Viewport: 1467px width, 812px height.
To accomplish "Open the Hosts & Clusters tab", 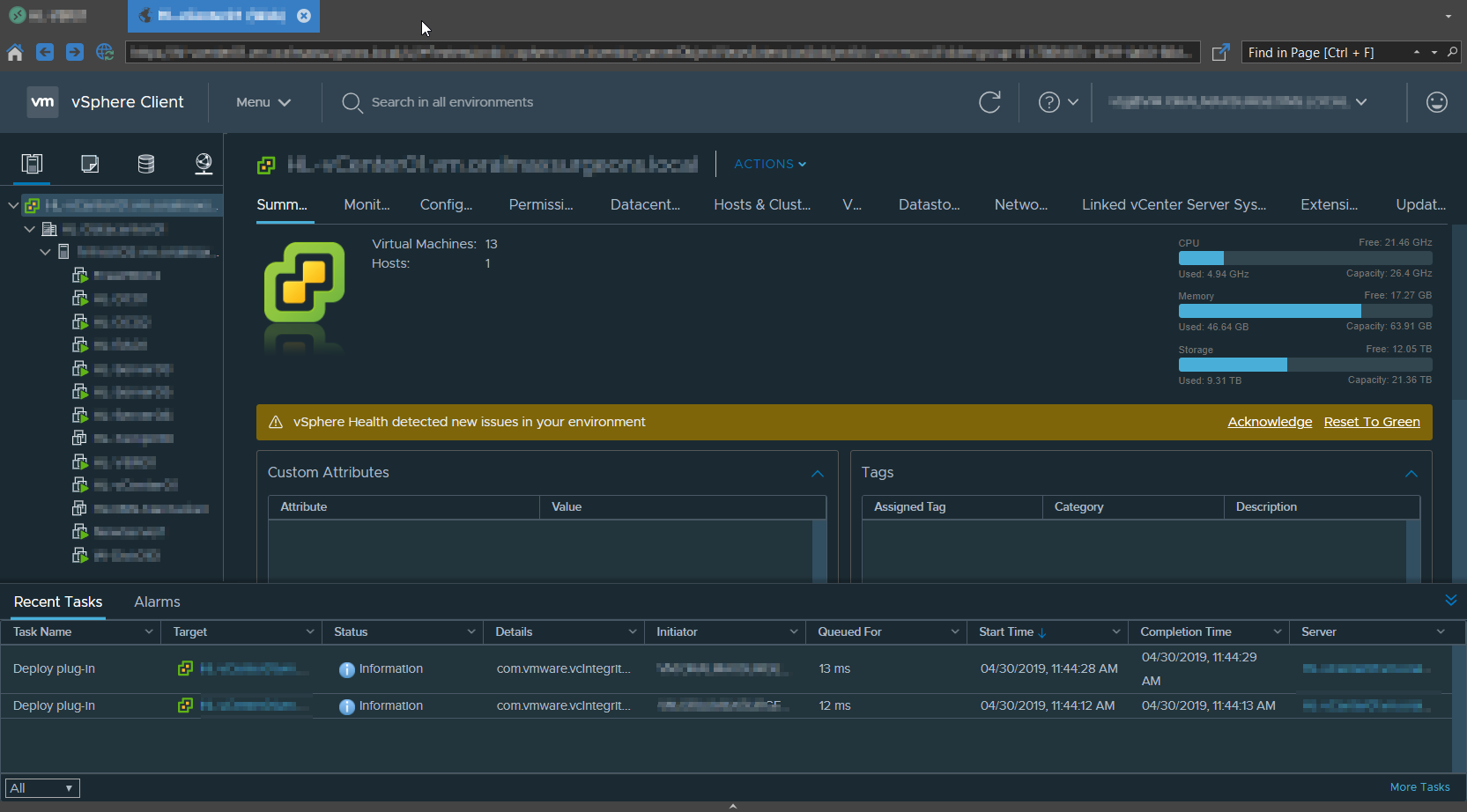I will tap(761, 204).
